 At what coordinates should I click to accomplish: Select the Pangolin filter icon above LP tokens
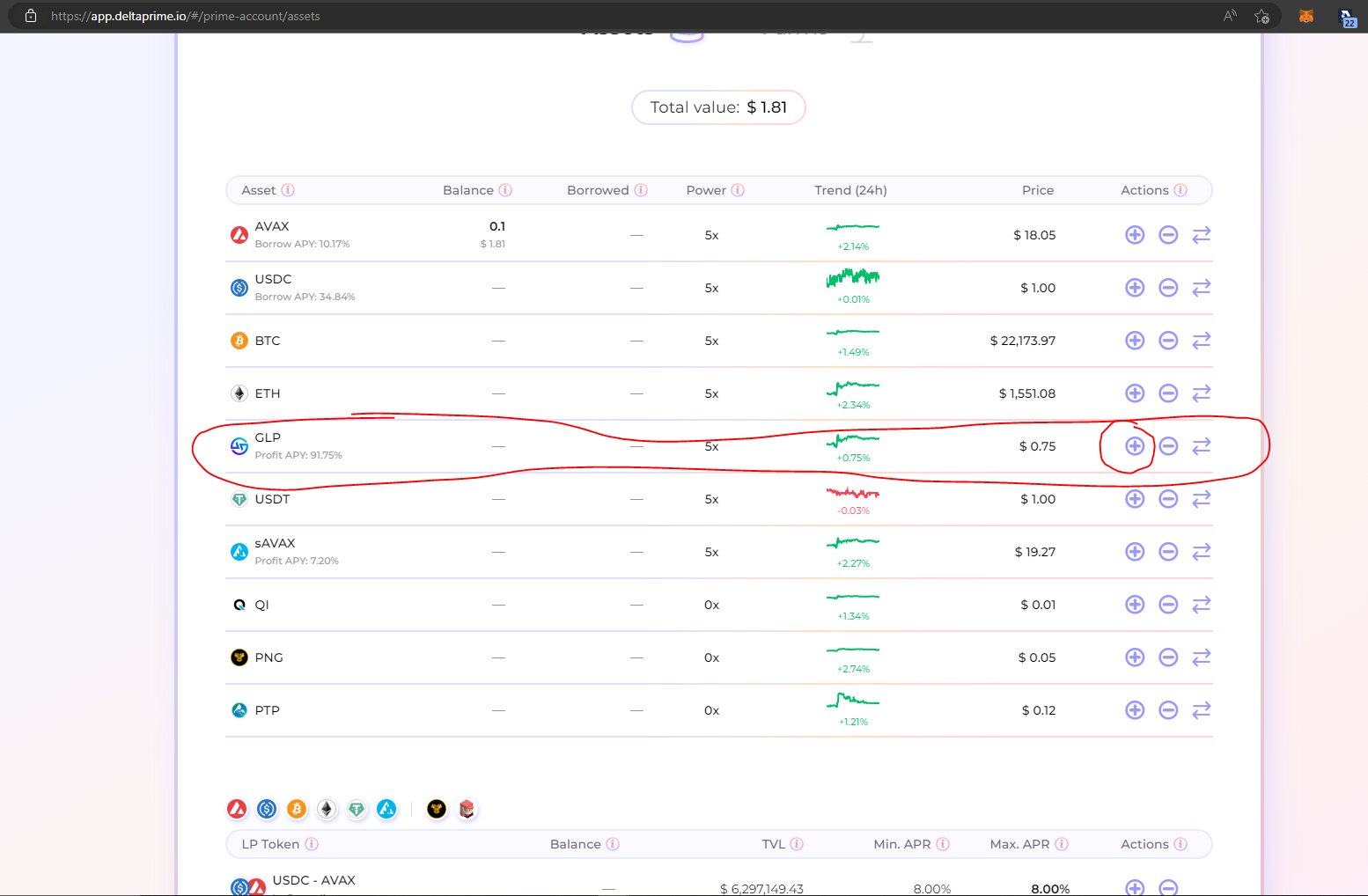[x=435, y=809]
